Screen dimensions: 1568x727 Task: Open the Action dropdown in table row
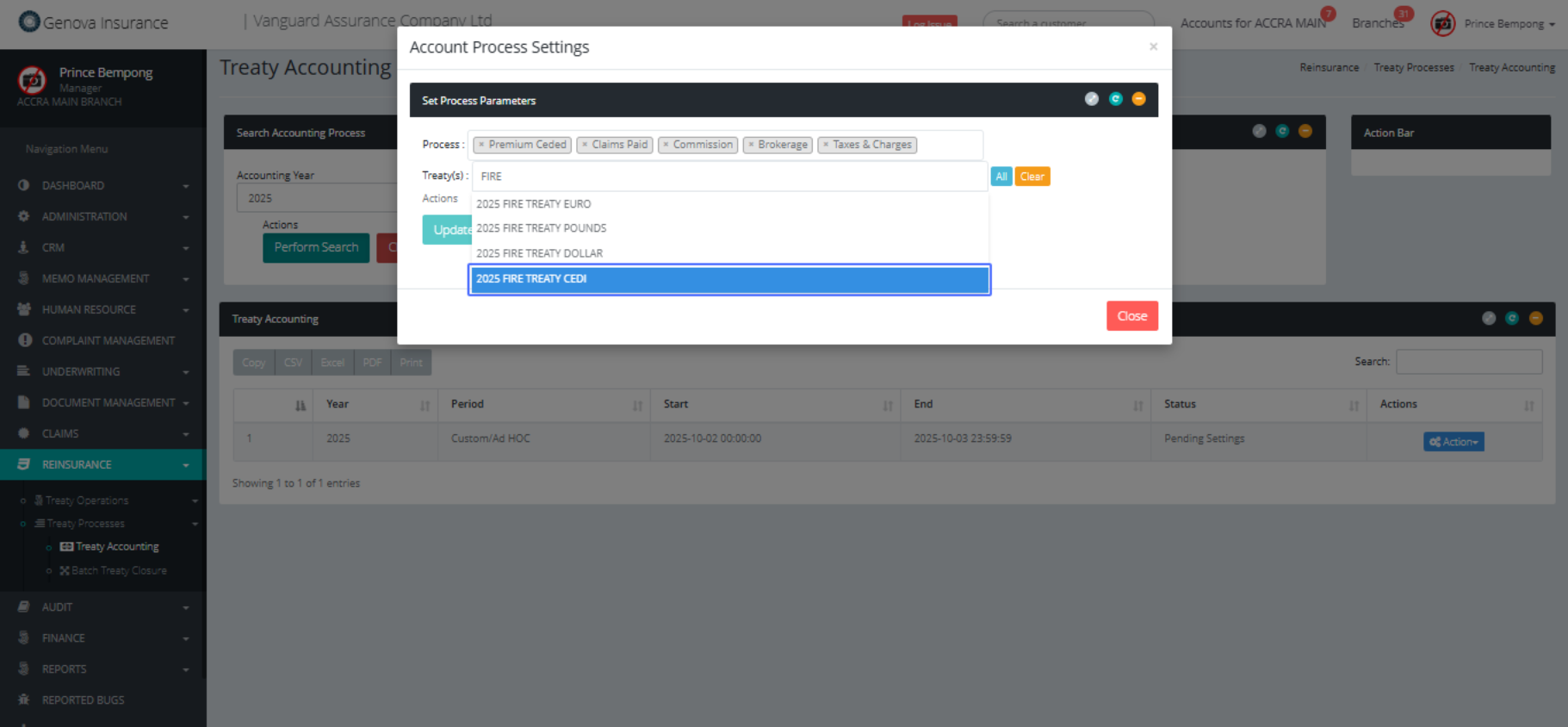(x=1453, y=442)
